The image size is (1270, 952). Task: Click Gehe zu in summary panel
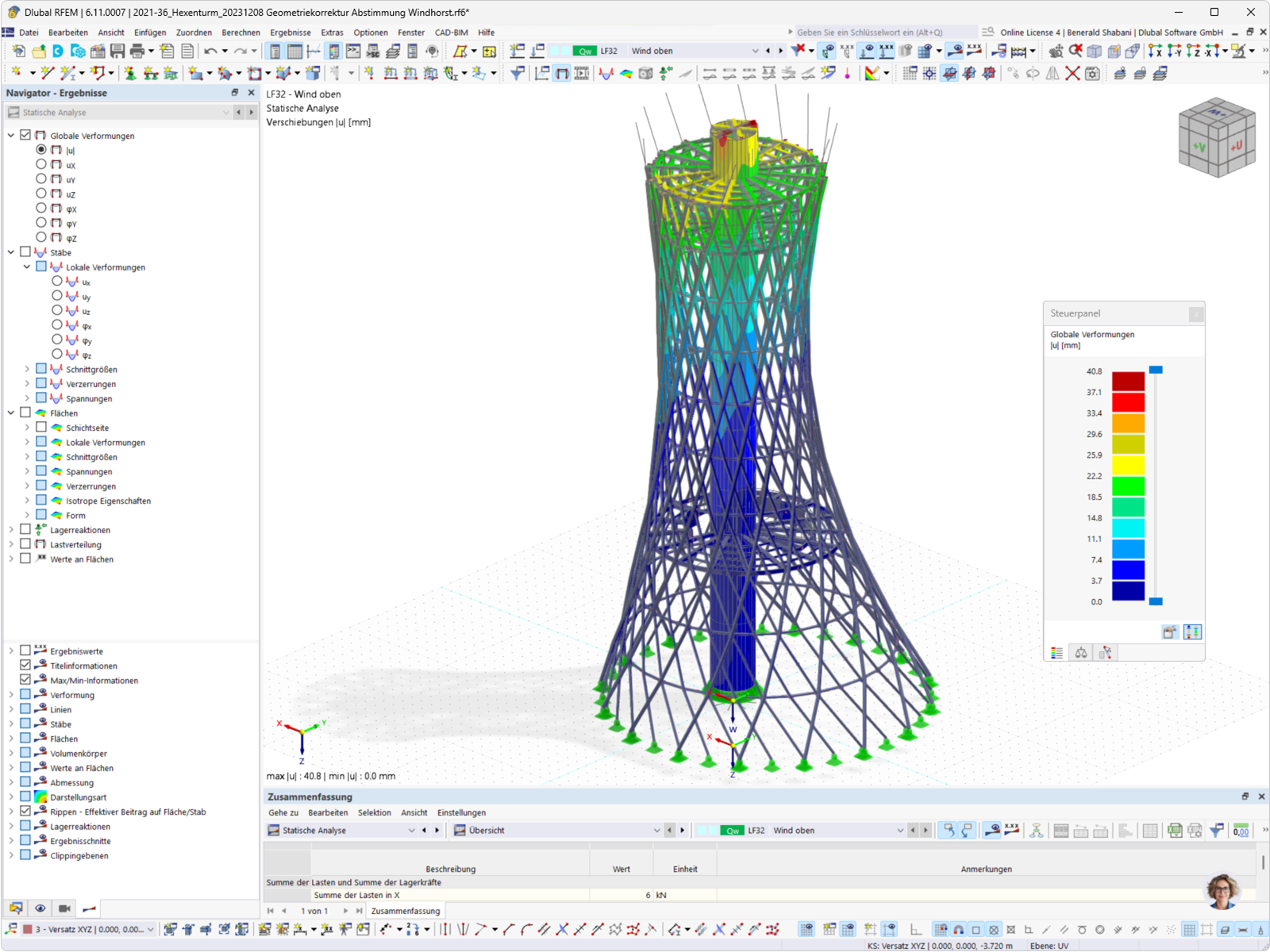tap(283, 812)
